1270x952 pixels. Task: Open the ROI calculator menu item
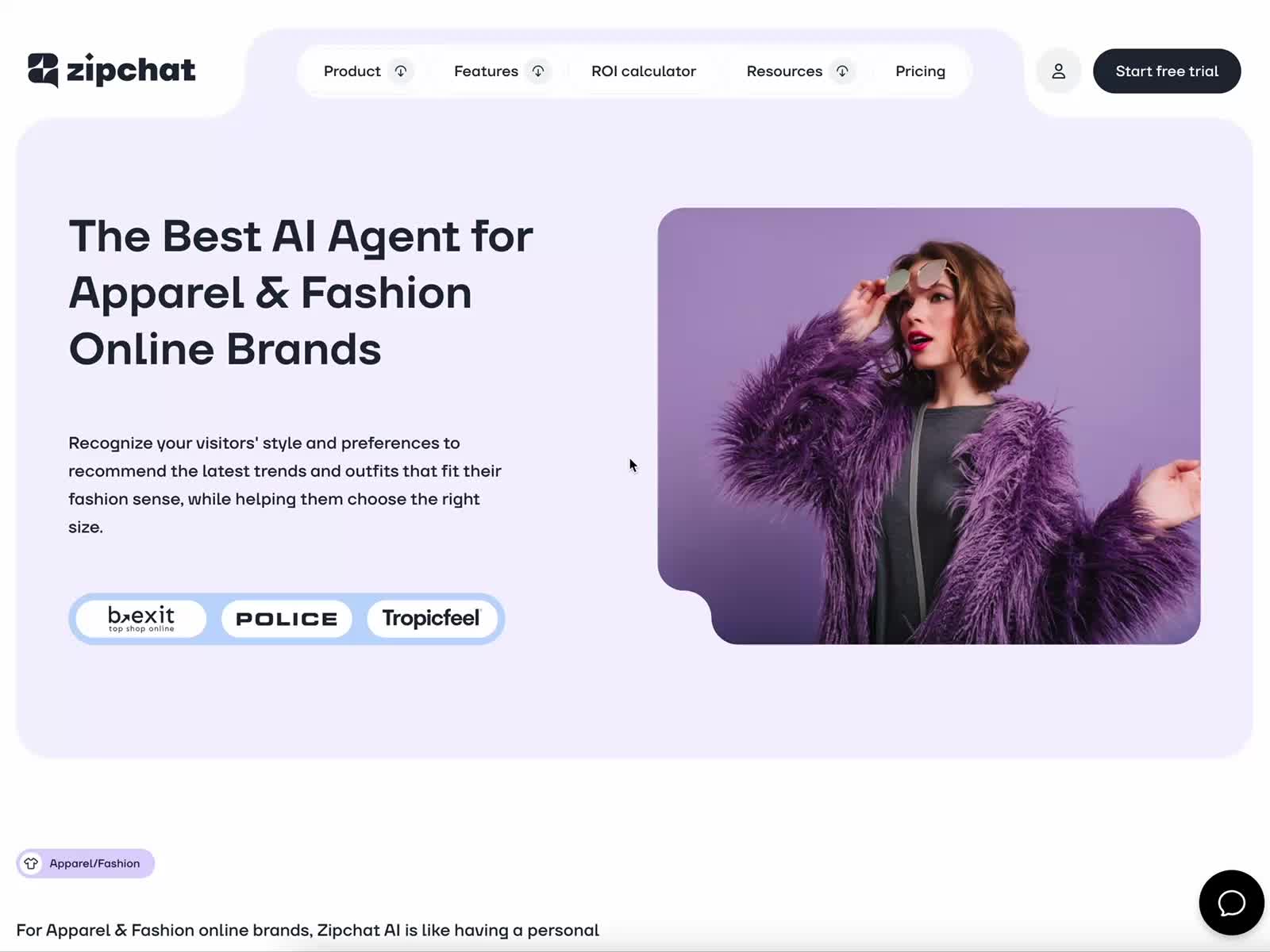pos(644,71)
